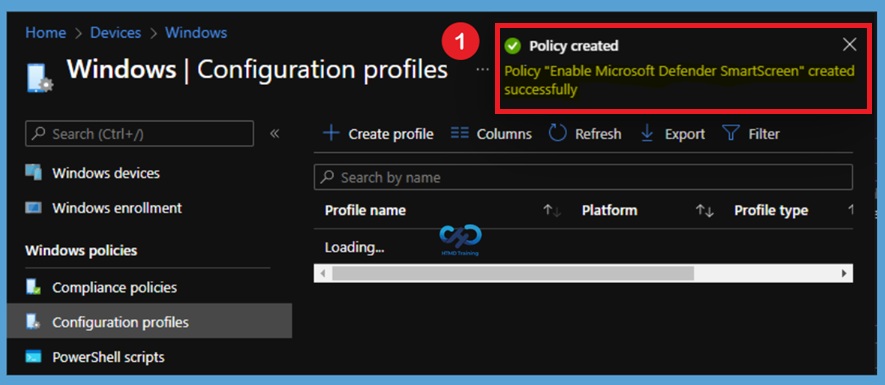This screenshot has height=385, width=885.
Task: Click Create profile button
Action: (378, 134)
